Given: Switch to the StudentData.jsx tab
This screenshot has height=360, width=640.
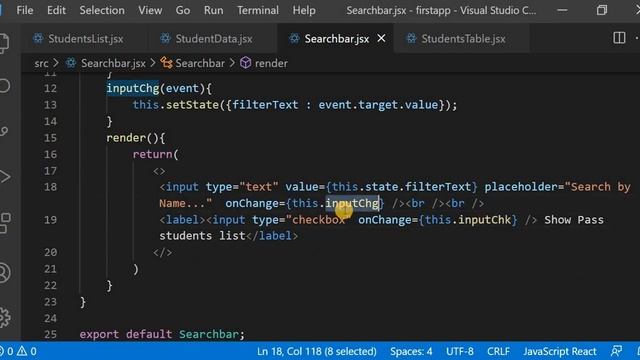Looking at the screenshot, I should [x=213, y=39].
